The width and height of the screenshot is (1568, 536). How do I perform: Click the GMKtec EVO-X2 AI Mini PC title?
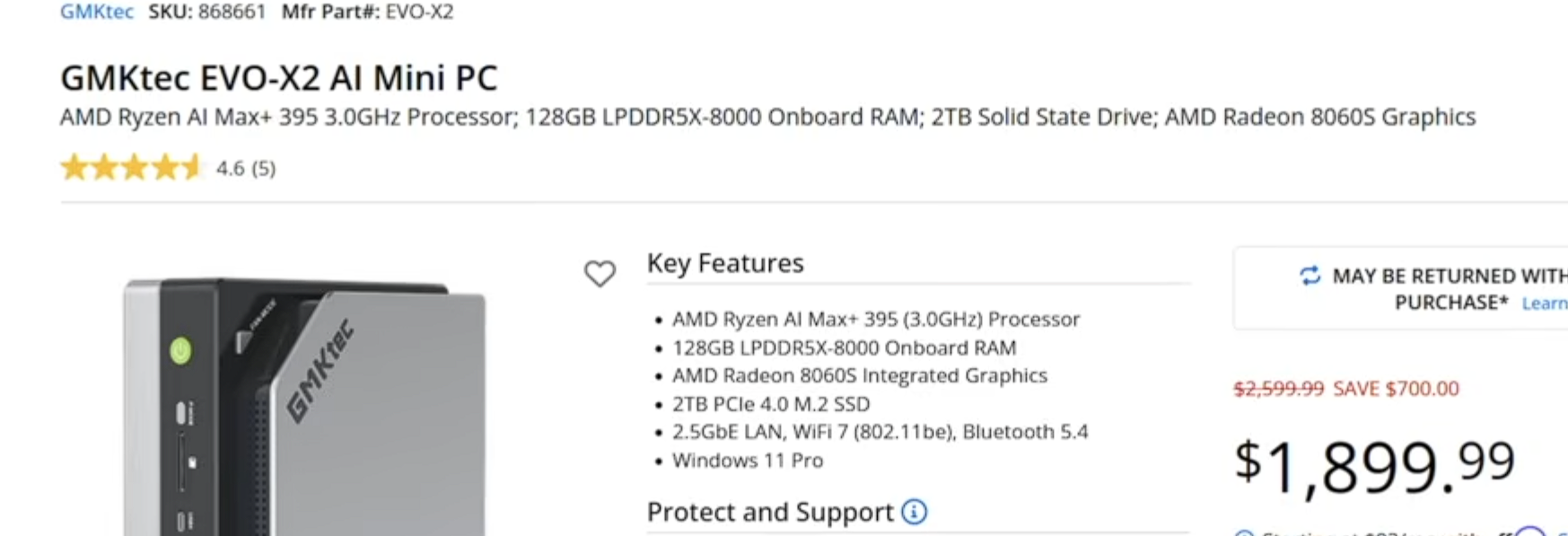pyautogui.click(x=278, y=78)
